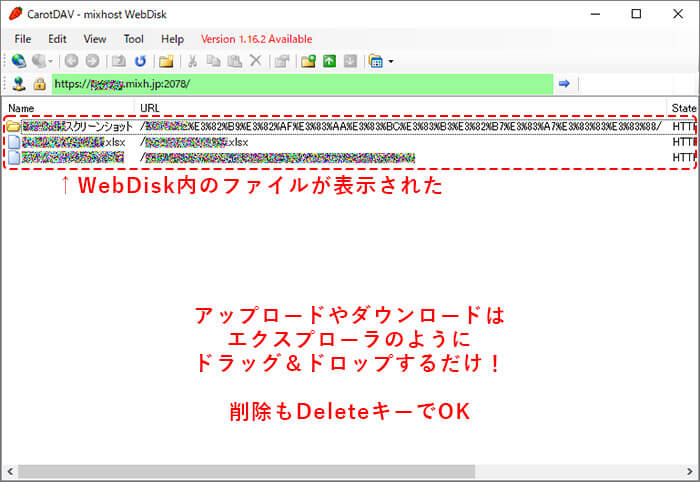Click the CarotDAV carrot title bar icon
The image size is (700, 482).
(x=16, y=14)
